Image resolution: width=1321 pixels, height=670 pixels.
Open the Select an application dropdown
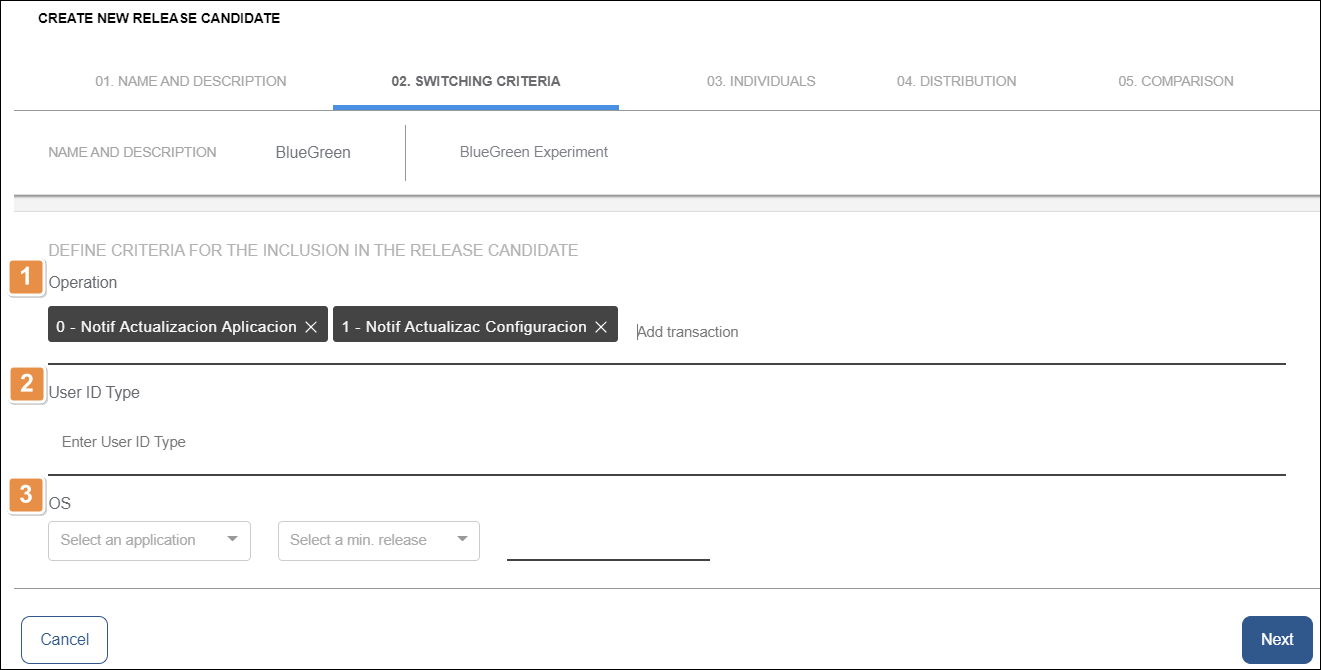(149, 540)
